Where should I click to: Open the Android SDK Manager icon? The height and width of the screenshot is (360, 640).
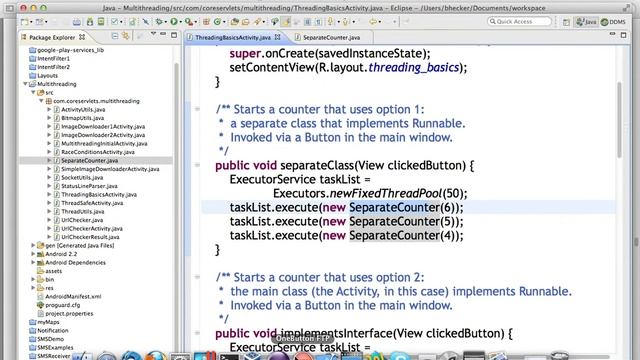90,22
